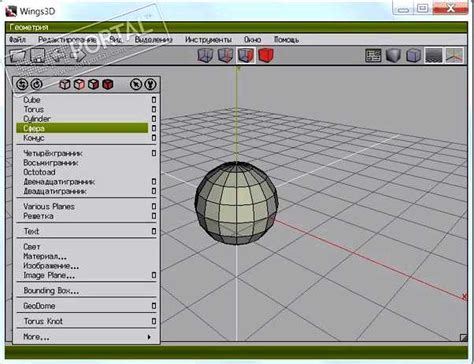Click the sphere object in the viewport
474x364 pixels.
point(236,203)
